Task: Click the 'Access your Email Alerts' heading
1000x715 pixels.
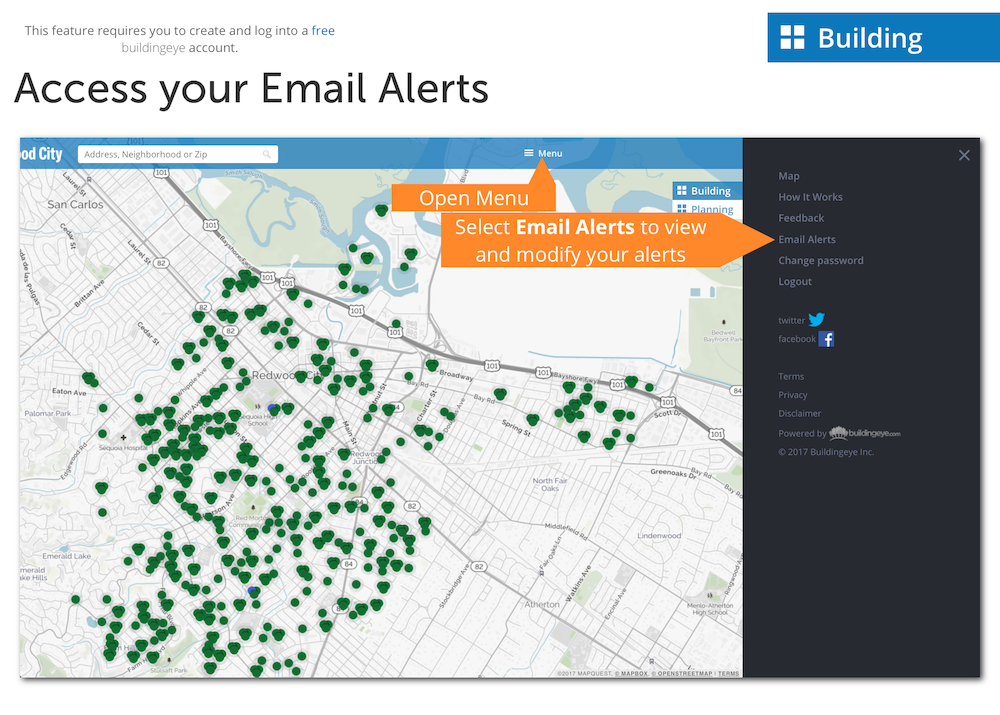Action: tap(251, 88)
